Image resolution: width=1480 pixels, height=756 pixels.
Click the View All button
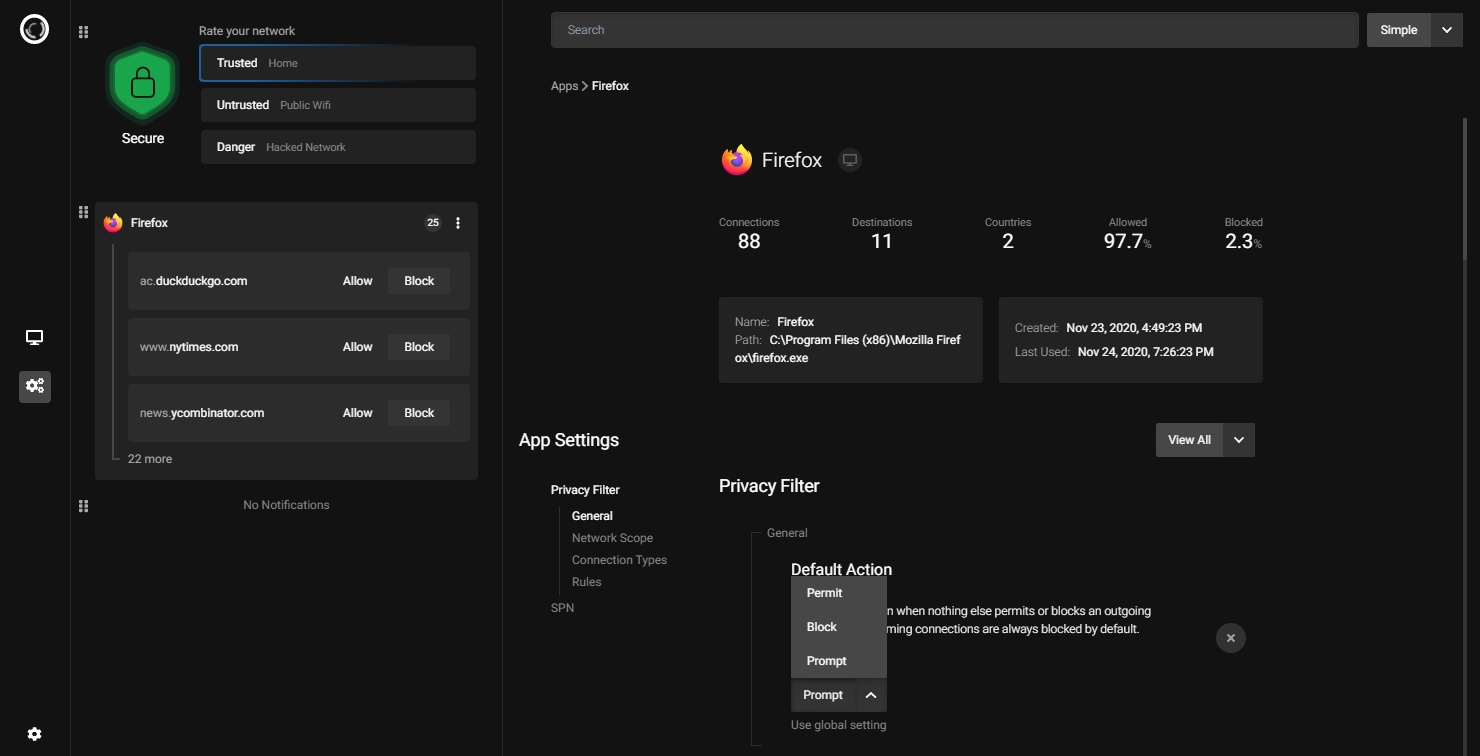(x=1189, y=440)
